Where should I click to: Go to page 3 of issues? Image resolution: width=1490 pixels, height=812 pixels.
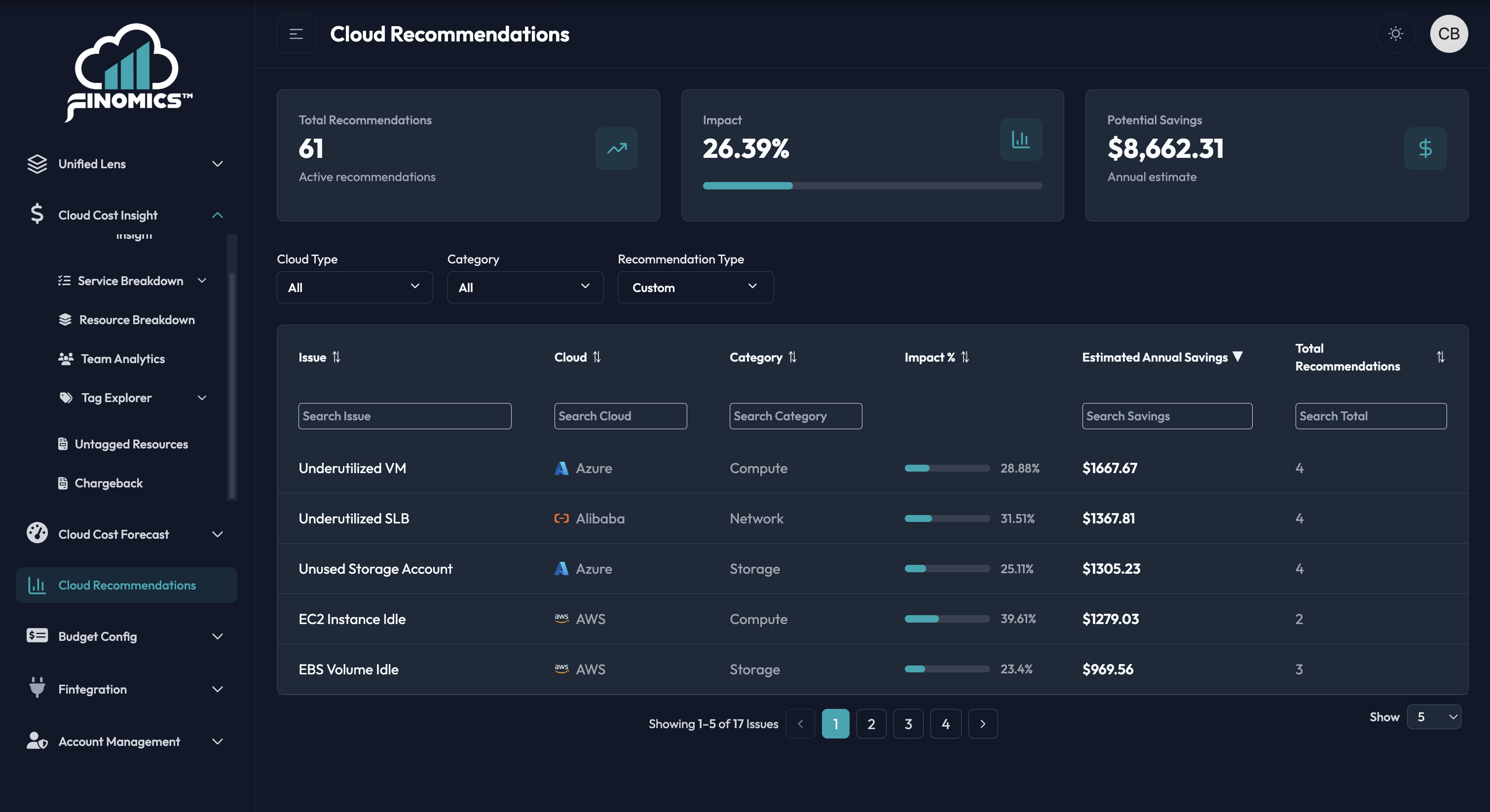point(908,724)
